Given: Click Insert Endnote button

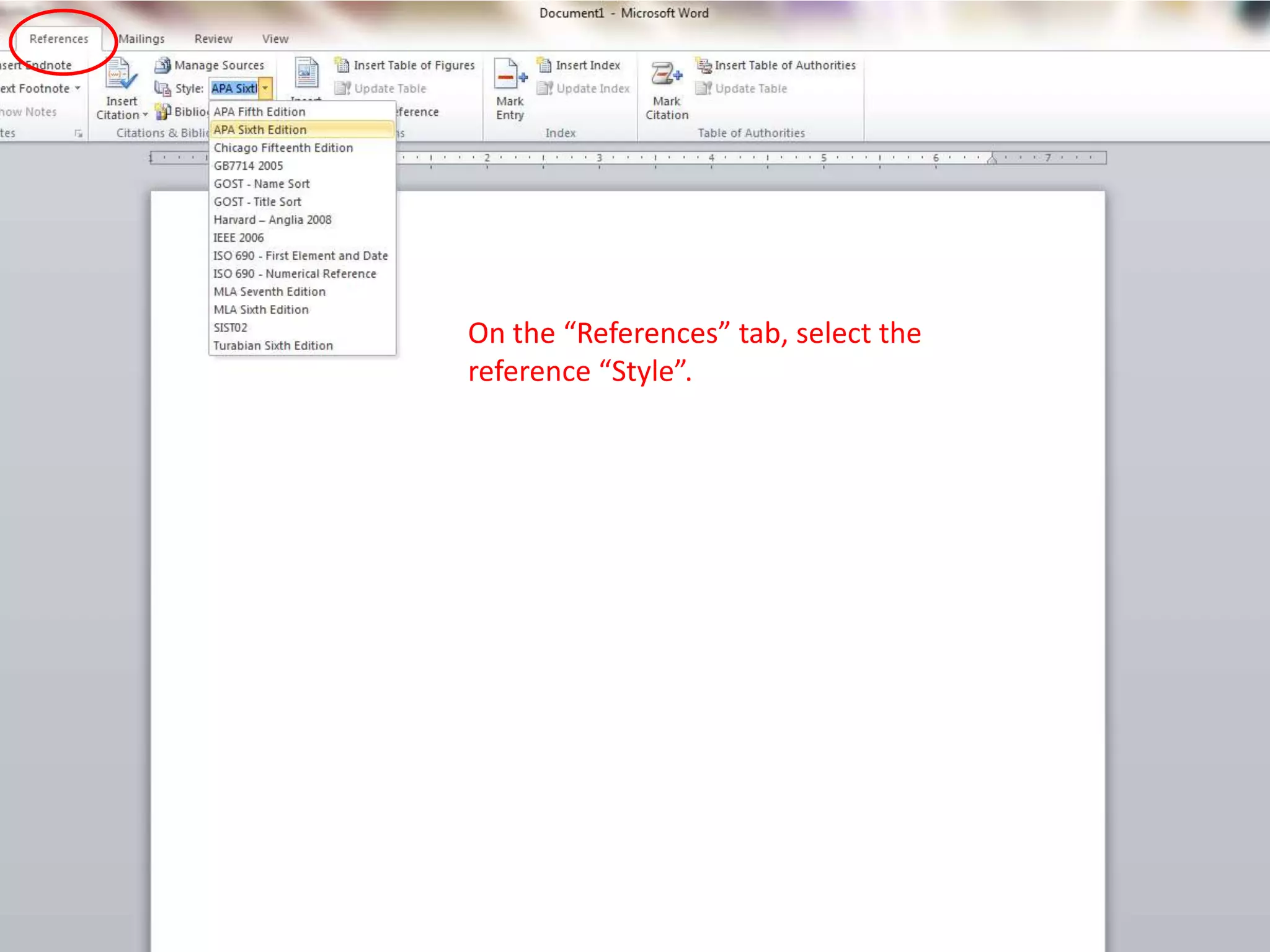Looking at the screenshot, I should [36, 65].
